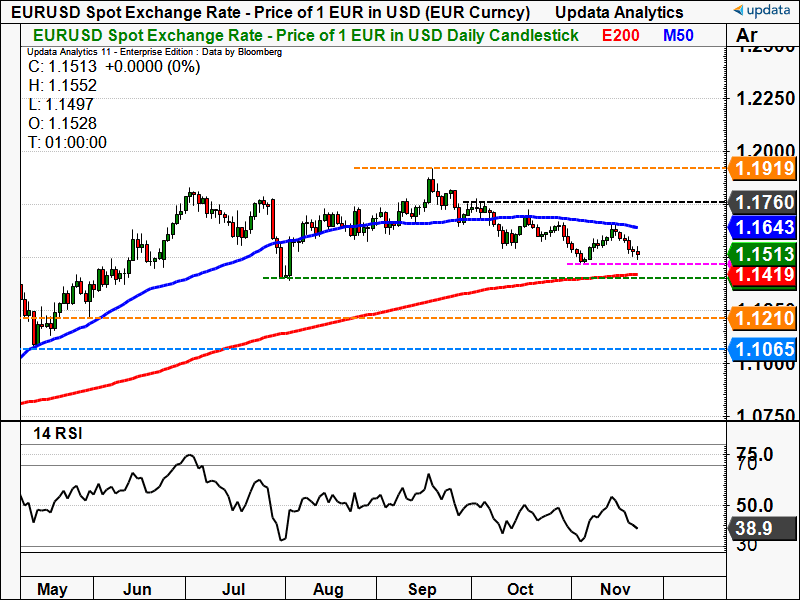
Task: Select the Sep month on time axis
Action: pyautogui.click(x=427, y=589)
